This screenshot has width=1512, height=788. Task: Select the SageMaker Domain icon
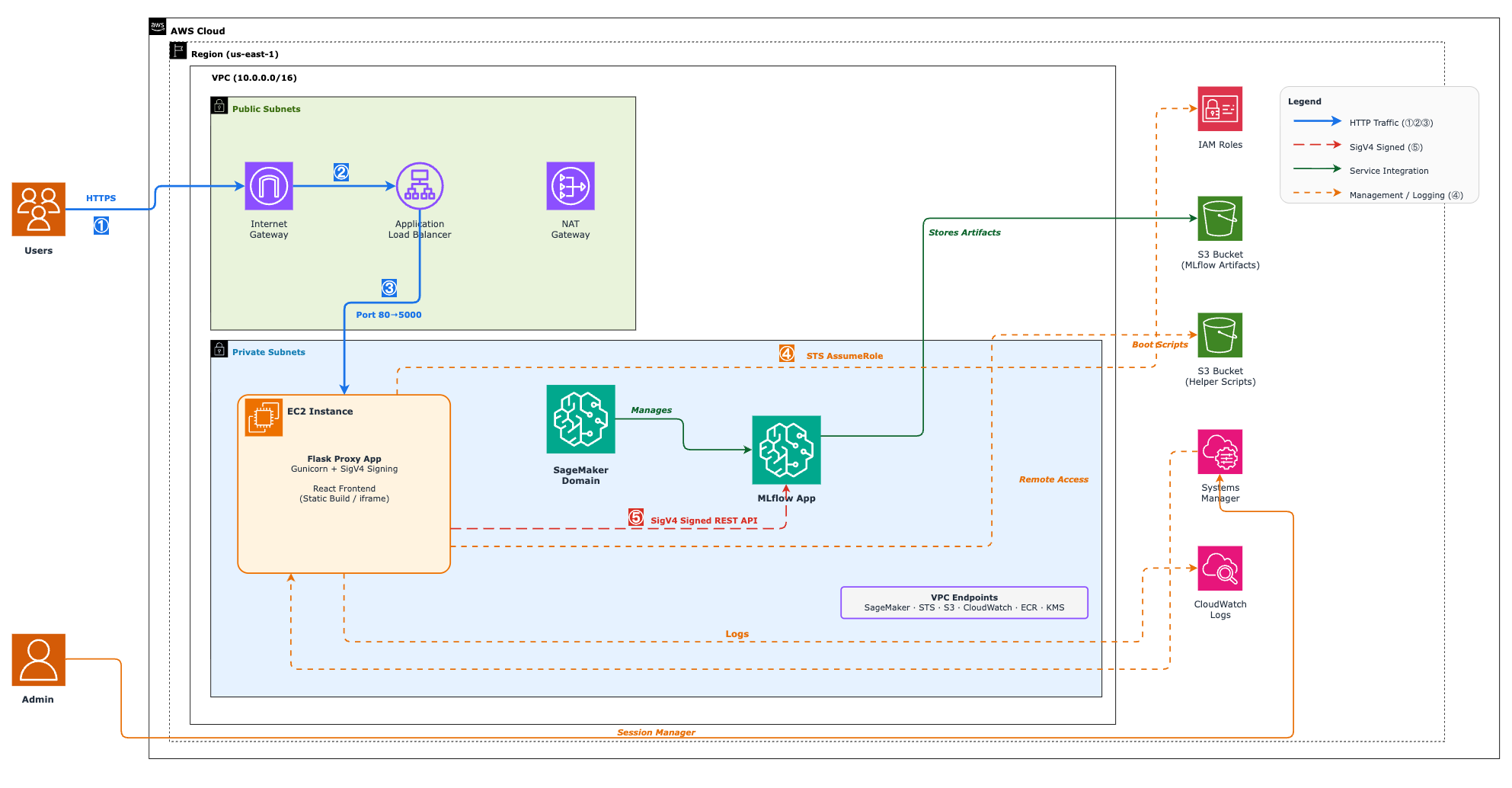580,419
